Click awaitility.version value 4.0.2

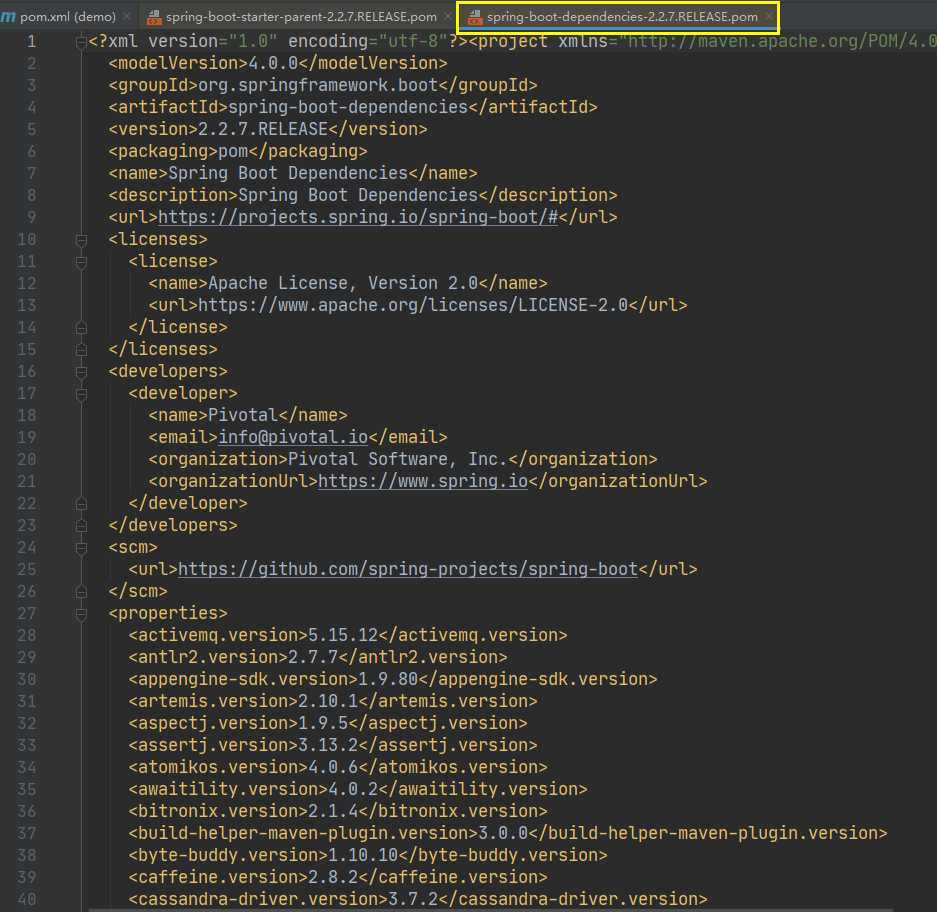(353, 789)
